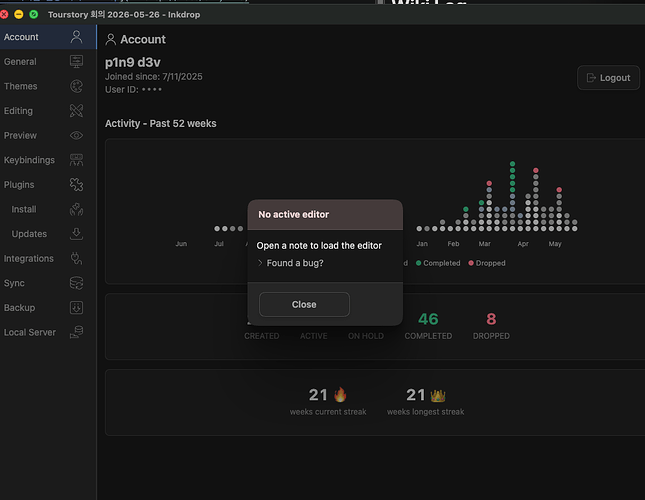
Task: Open the Sync settings
Action: pos(48,283)
